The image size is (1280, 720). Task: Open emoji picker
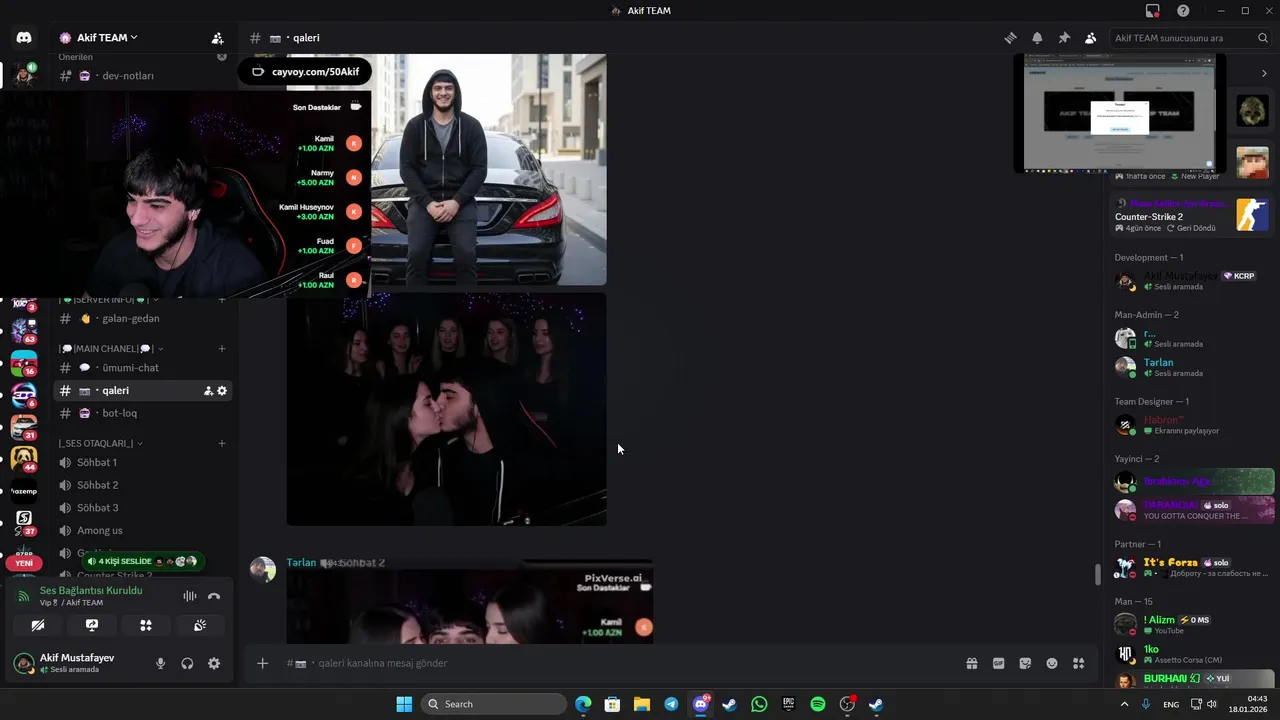(1052, 663)
